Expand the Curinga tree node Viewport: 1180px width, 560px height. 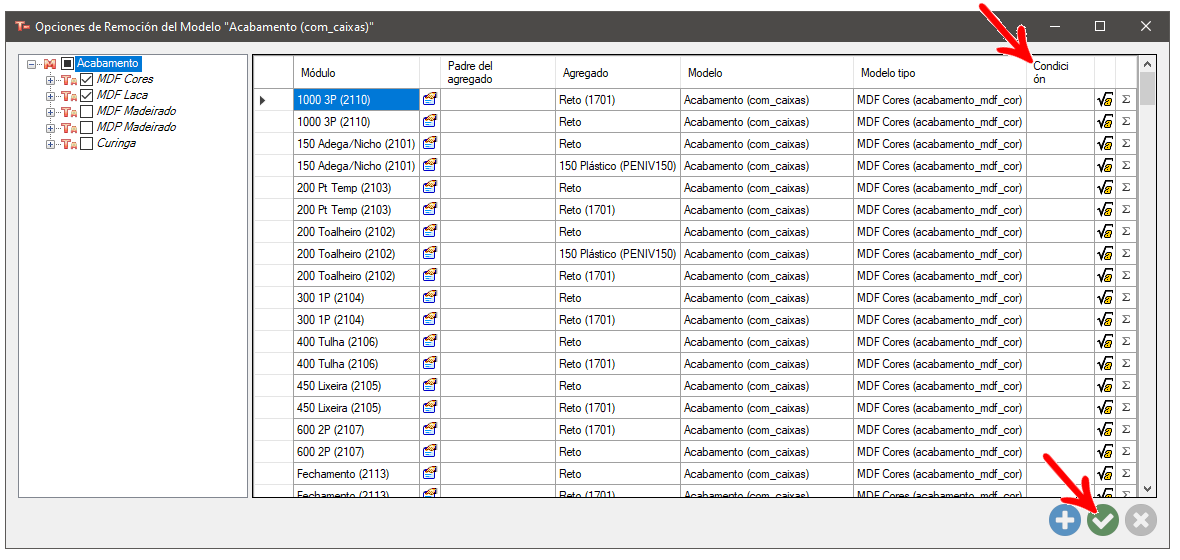(50, 144)
